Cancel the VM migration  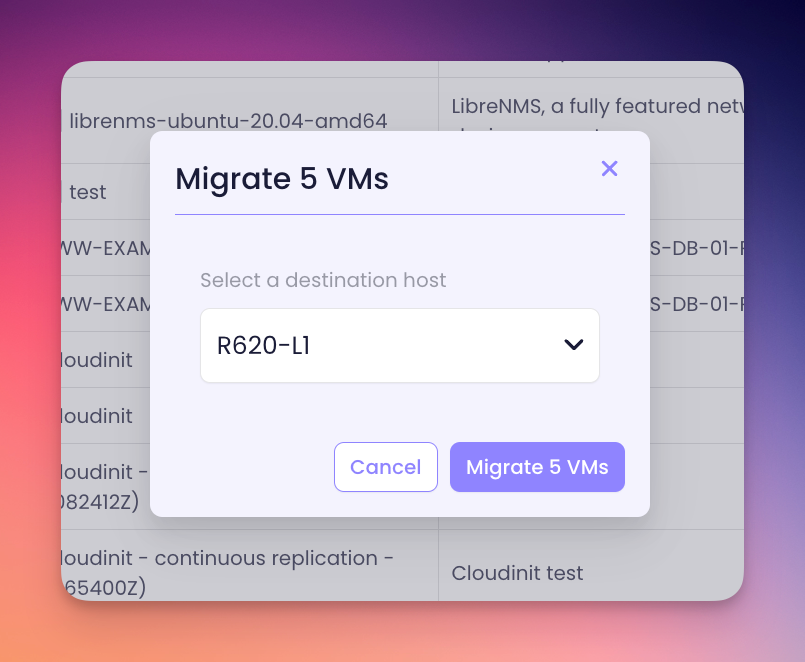[386, 467]
